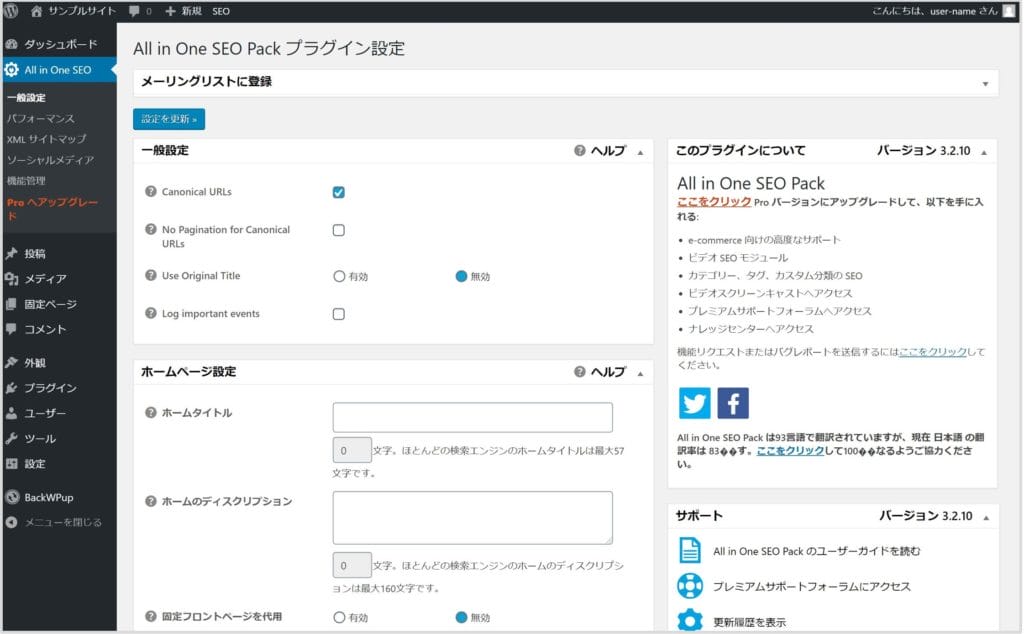Check No Pagination for Canonical URLs
Viewport: 1024px width, 634px height.
pos(338,230)
